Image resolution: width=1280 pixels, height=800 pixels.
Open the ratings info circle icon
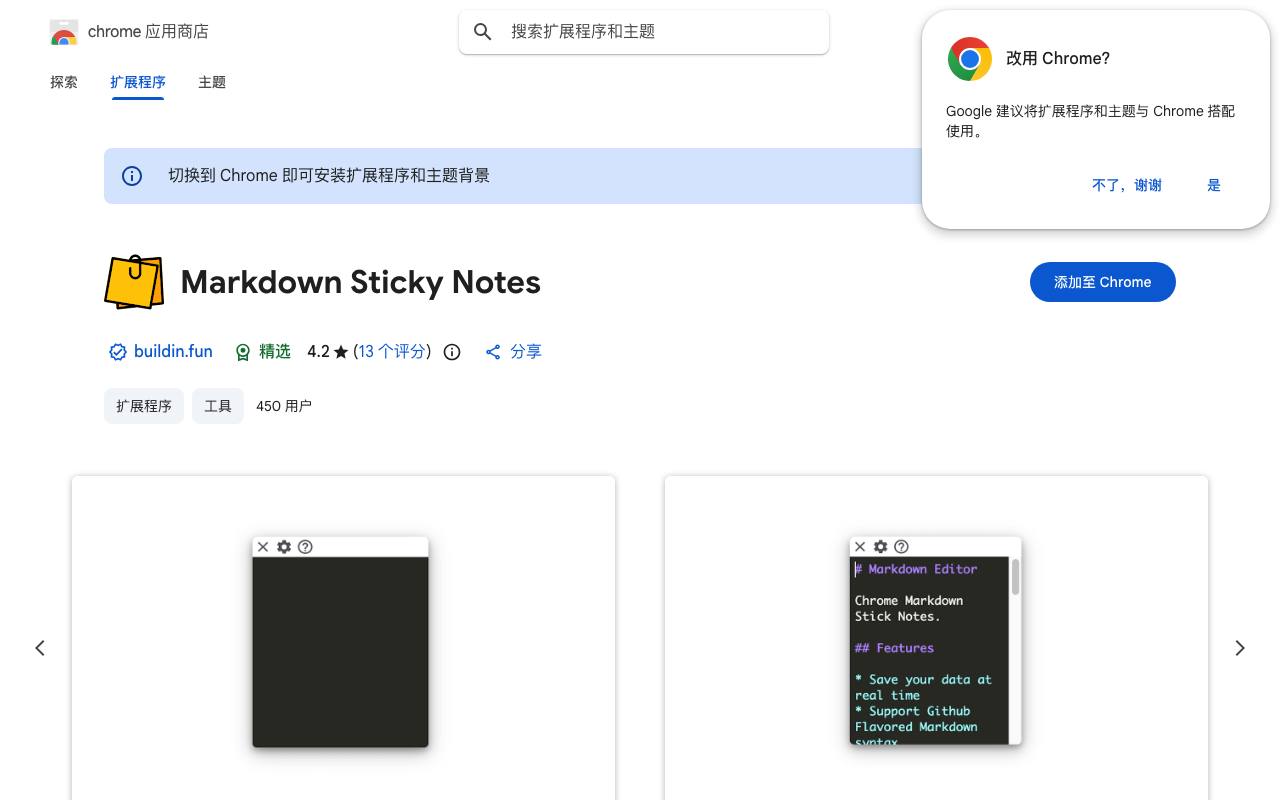click(x=452, y=352)
